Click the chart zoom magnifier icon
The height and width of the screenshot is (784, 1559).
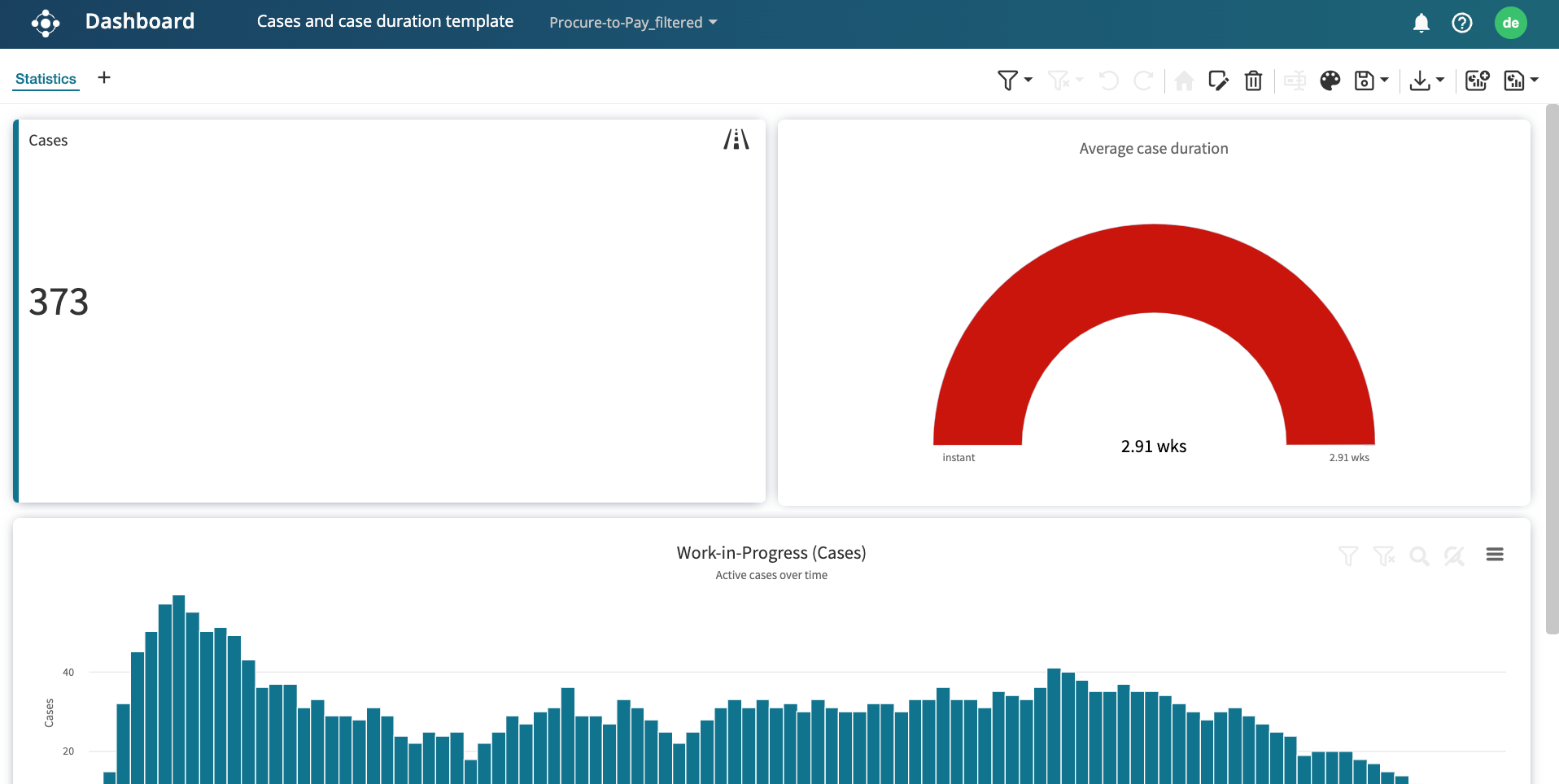pos(1419,555)
